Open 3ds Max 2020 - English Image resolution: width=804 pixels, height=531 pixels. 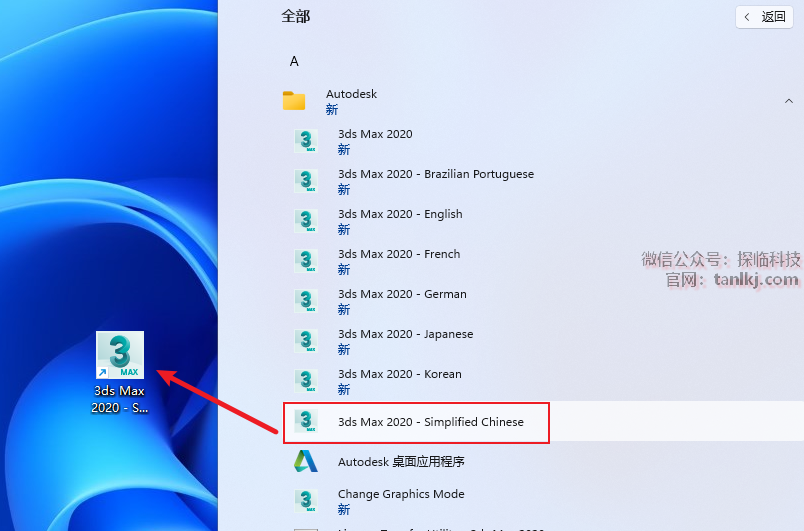click(400, 214)
